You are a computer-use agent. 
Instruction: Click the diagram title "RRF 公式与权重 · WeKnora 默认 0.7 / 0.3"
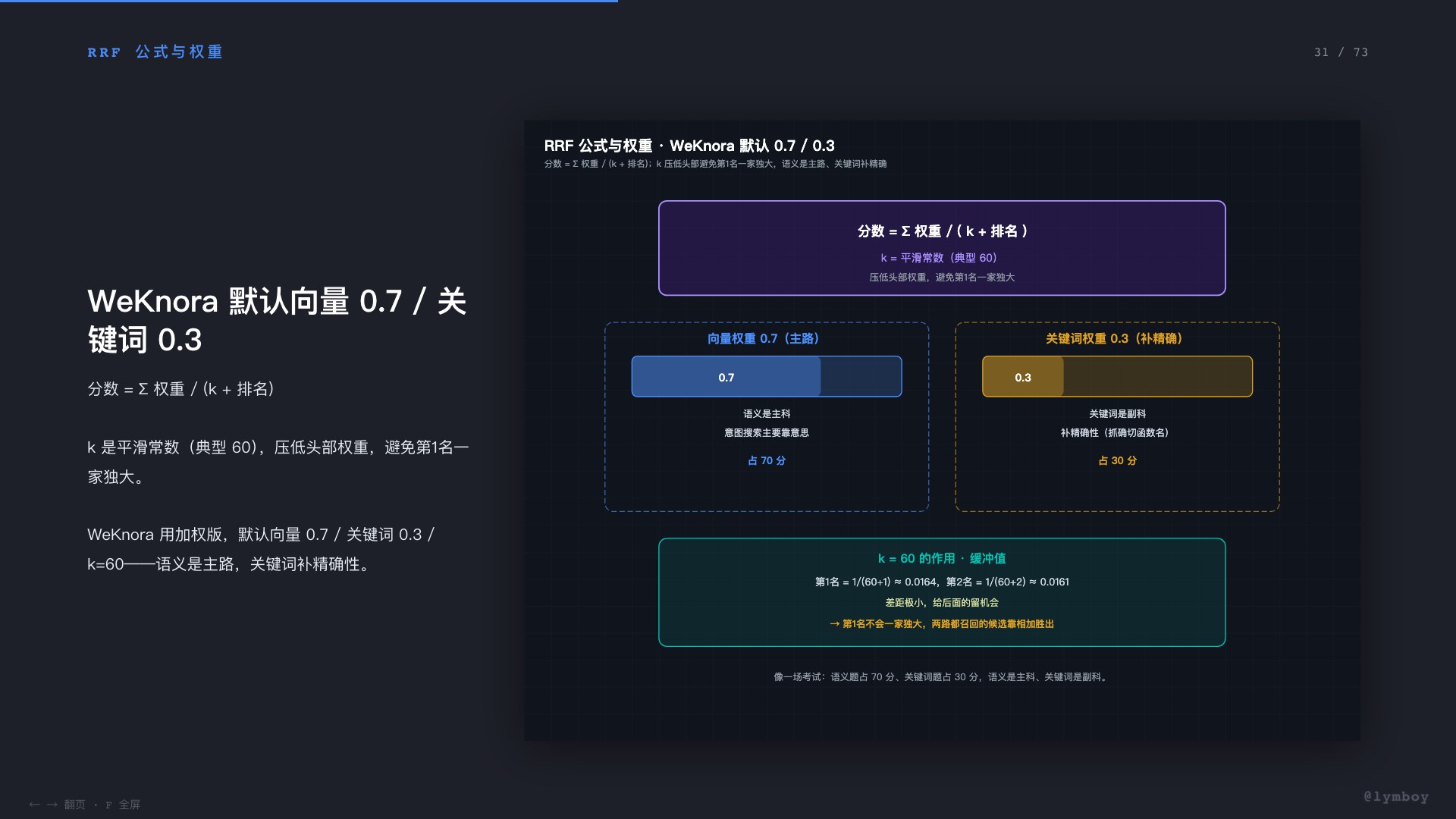pos(689,146)
